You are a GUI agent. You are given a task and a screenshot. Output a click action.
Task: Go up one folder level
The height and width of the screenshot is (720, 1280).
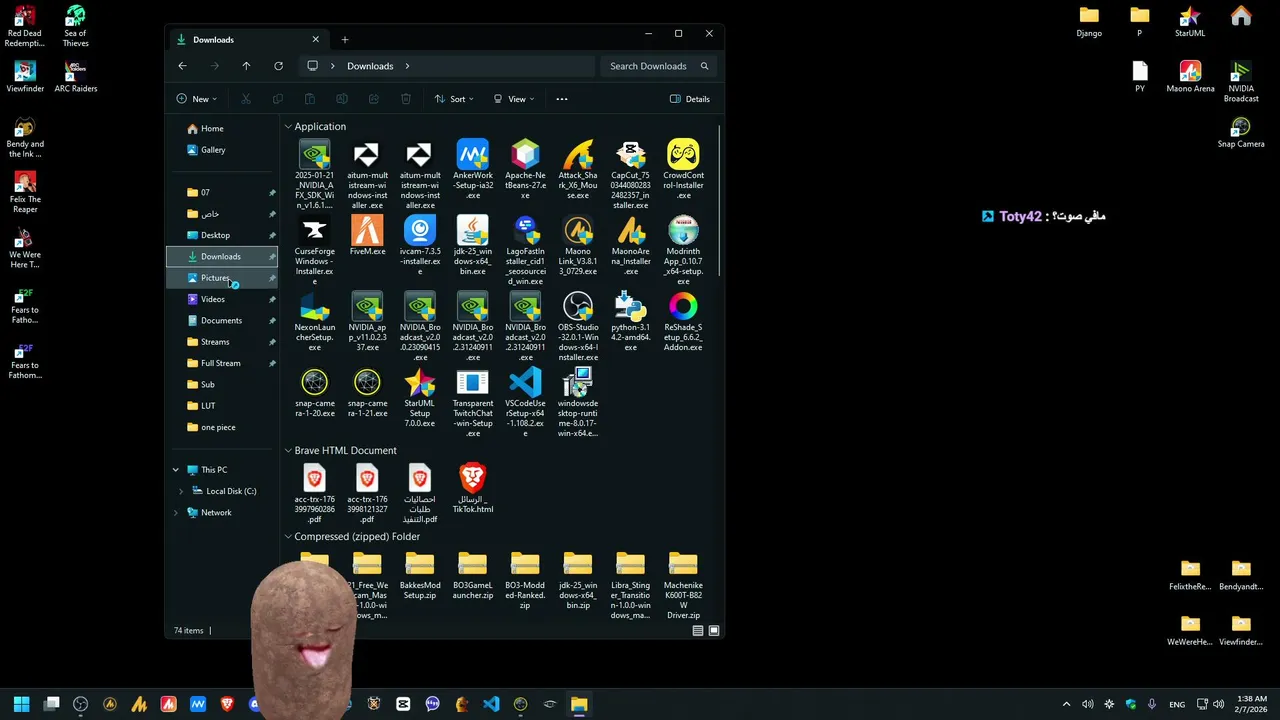(x=246, y=66)
